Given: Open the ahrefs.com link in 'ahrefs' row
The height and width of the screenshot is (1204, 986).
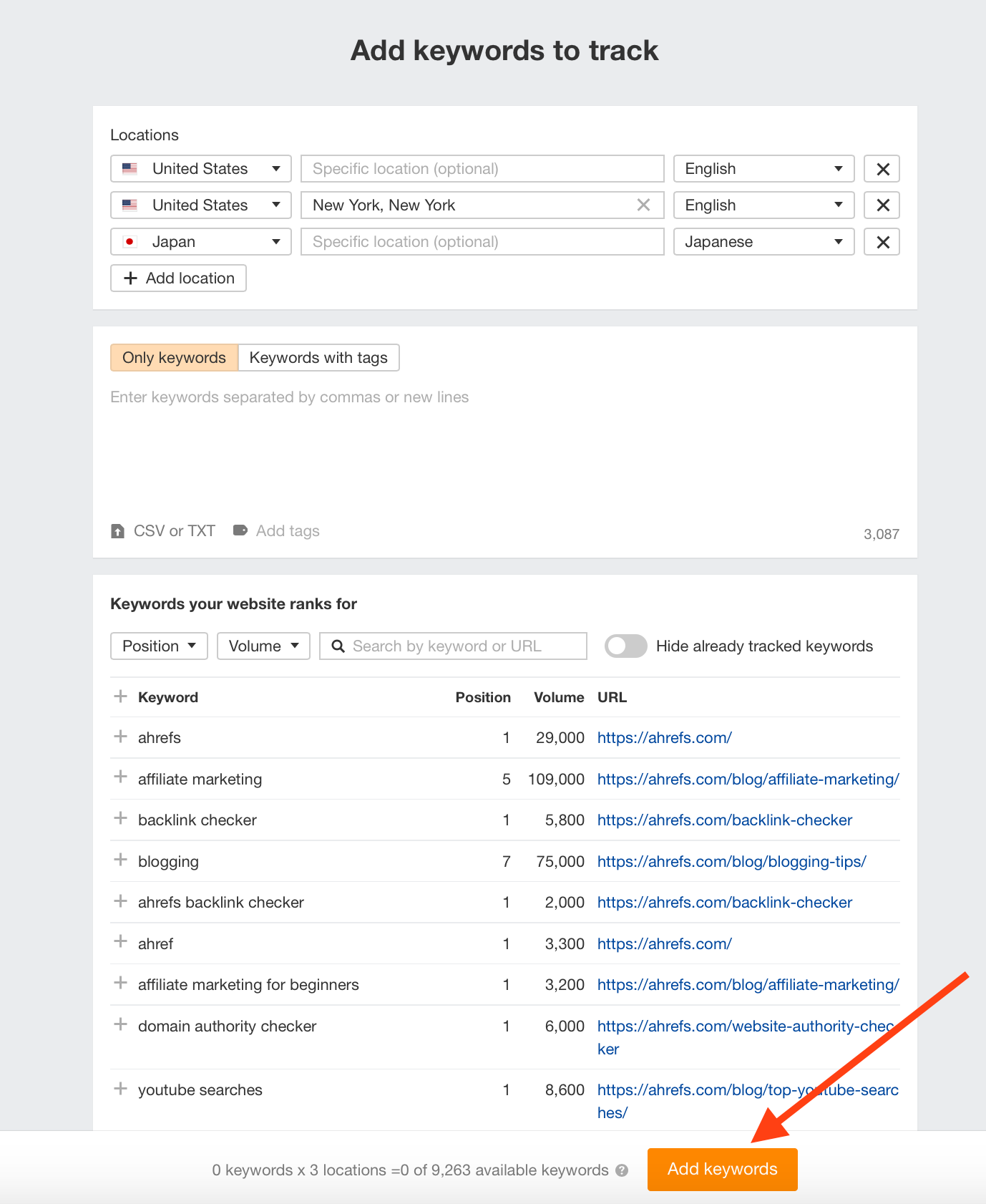Looking at the screenshot, I should pyautogui.click(x=664, y=737).
